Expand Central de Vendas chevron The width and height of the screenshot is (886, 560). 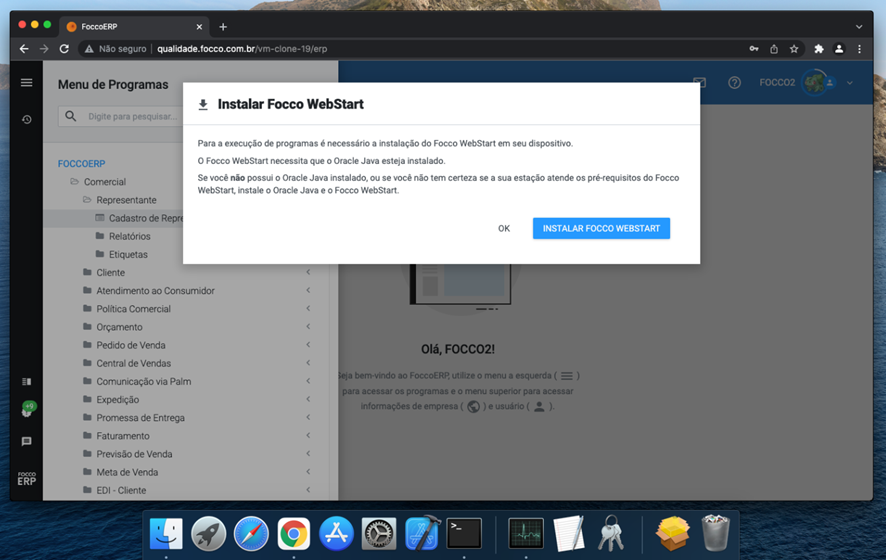coord(309,362)
